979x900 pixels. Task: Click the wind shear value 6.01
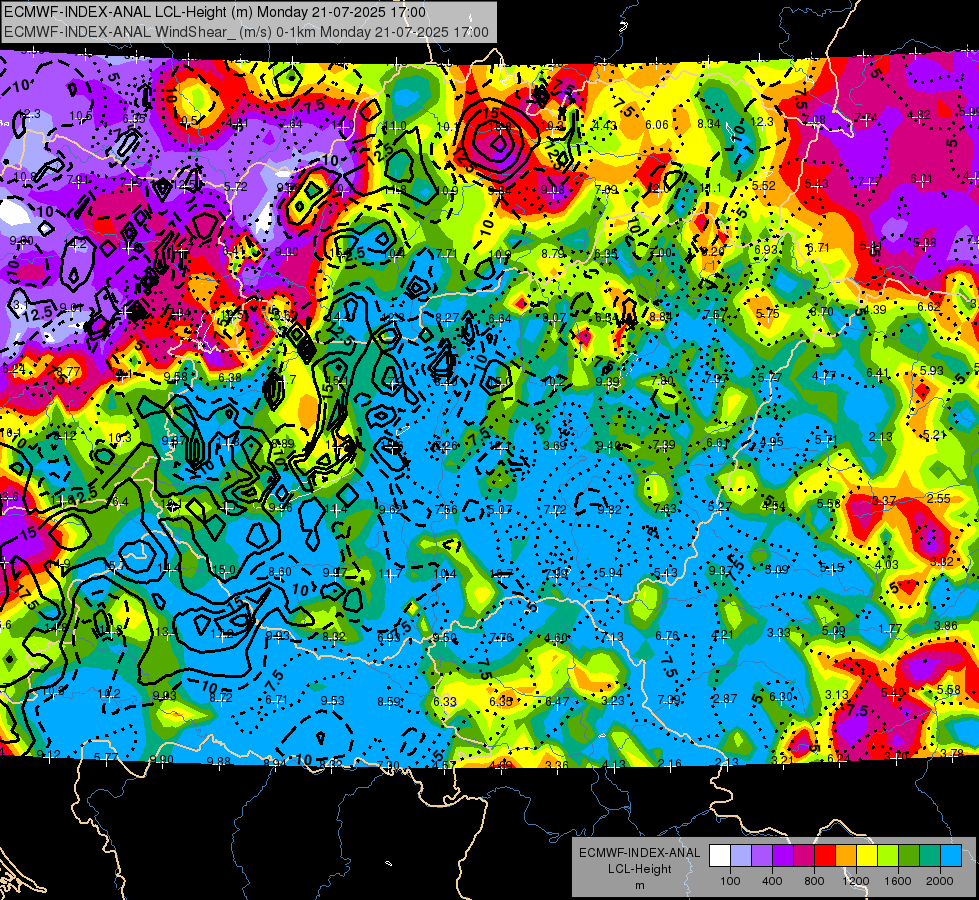pos(922,179)
